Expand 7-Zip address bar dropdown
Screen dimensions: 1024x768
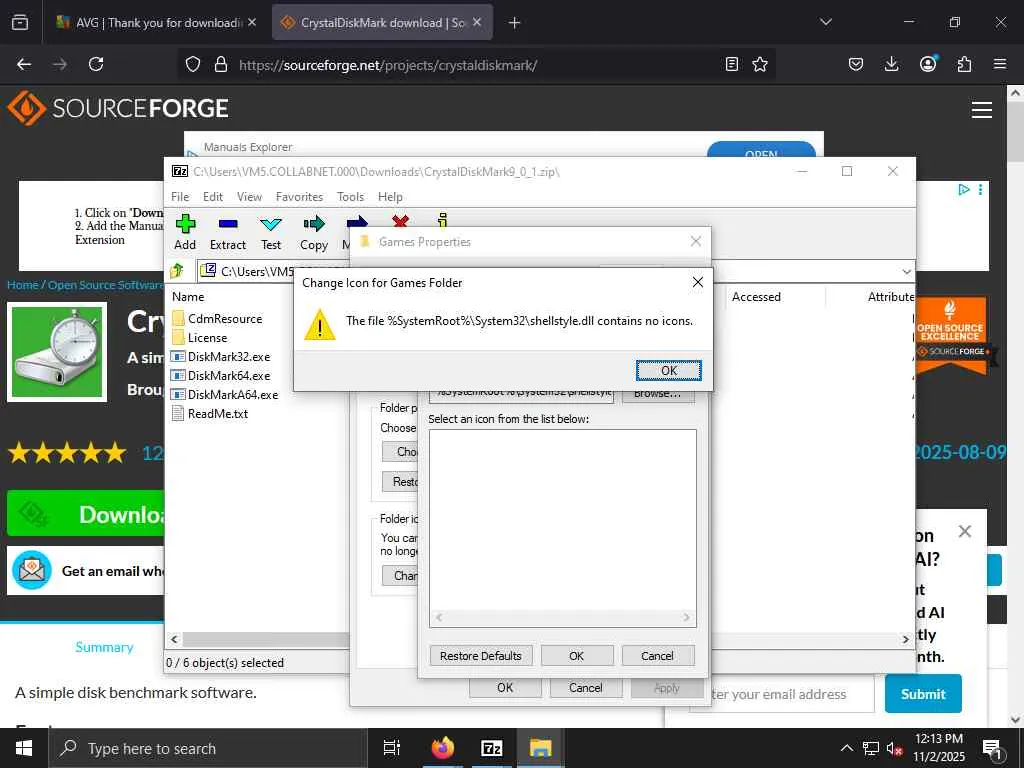pyautogui.click(x=906, y=271)
